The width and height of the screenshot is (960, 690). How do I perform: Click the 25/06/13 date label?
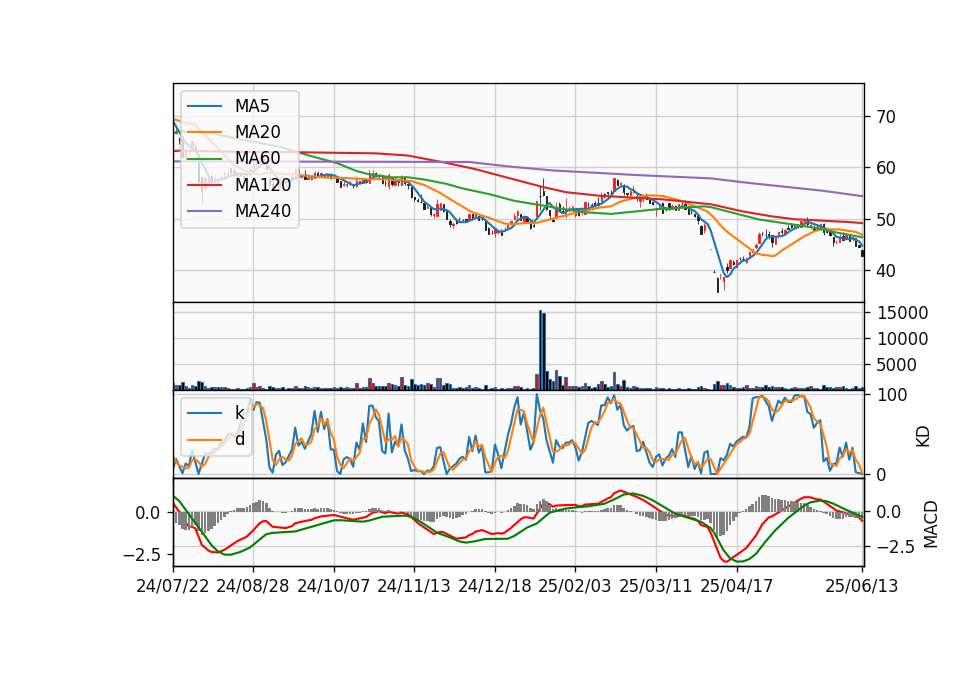(x=861, y=586)
